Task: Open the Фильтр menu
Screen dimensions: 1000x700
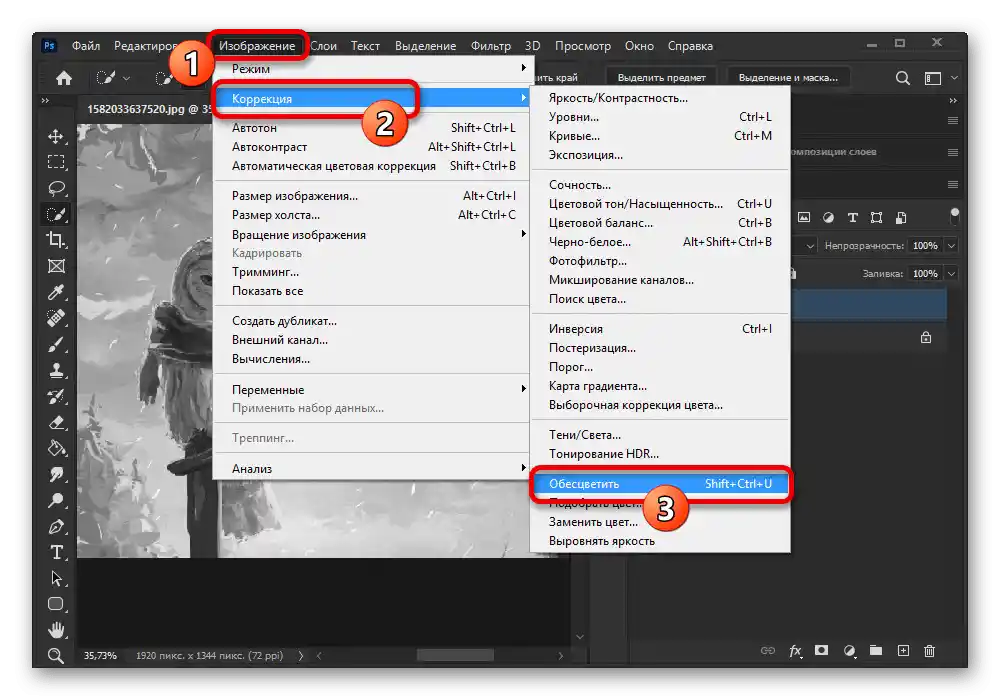Action: pos(489,45)
